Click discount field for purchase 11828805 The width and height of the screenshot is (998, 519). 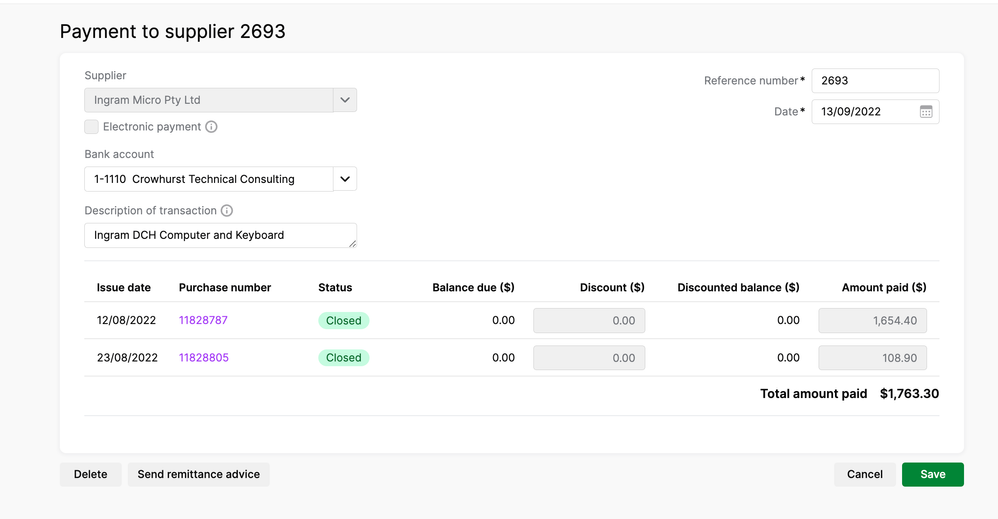(x=589, y=358)
